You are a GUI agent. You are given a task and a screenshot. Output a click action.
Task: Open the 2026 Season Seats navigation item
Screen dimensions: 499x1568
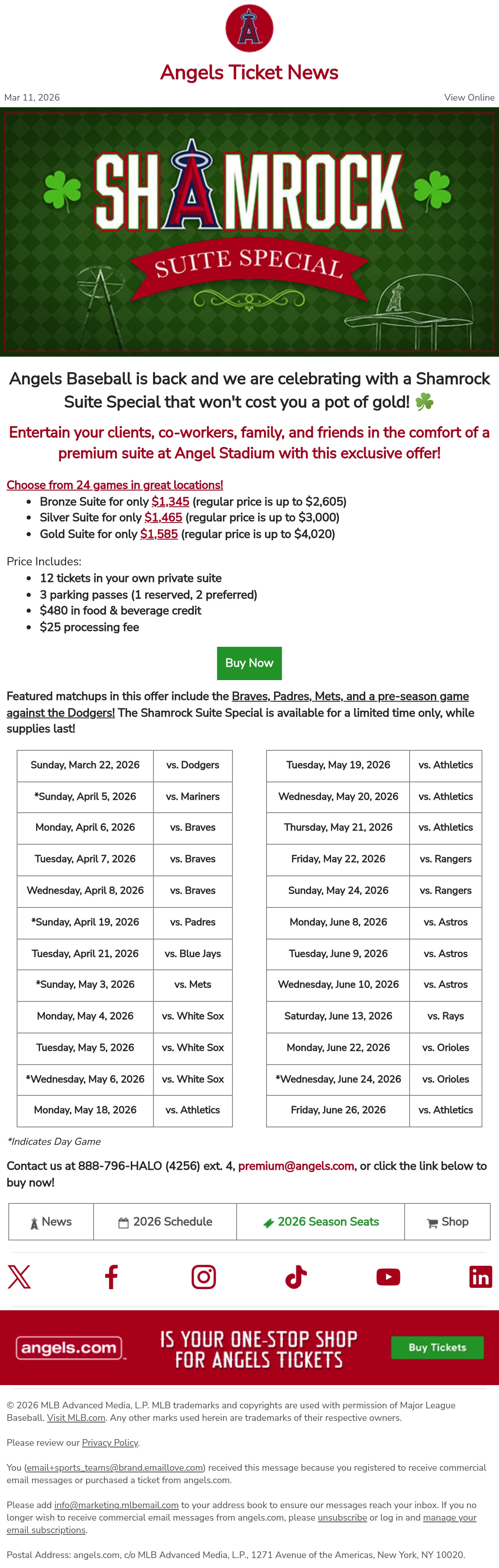tap(321, 1221)
